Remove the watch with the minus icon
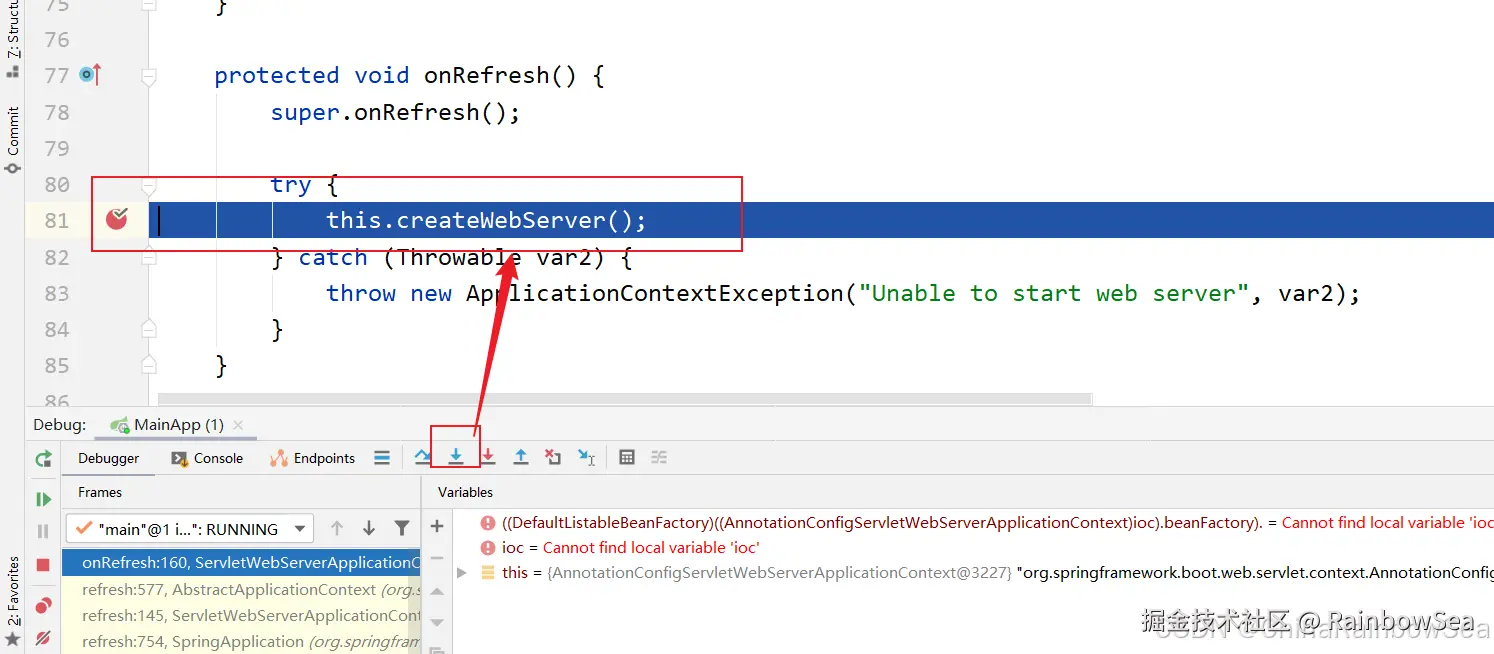Image resolution: width=1494 pixels, height=654 pixels. tap(437, 558)
